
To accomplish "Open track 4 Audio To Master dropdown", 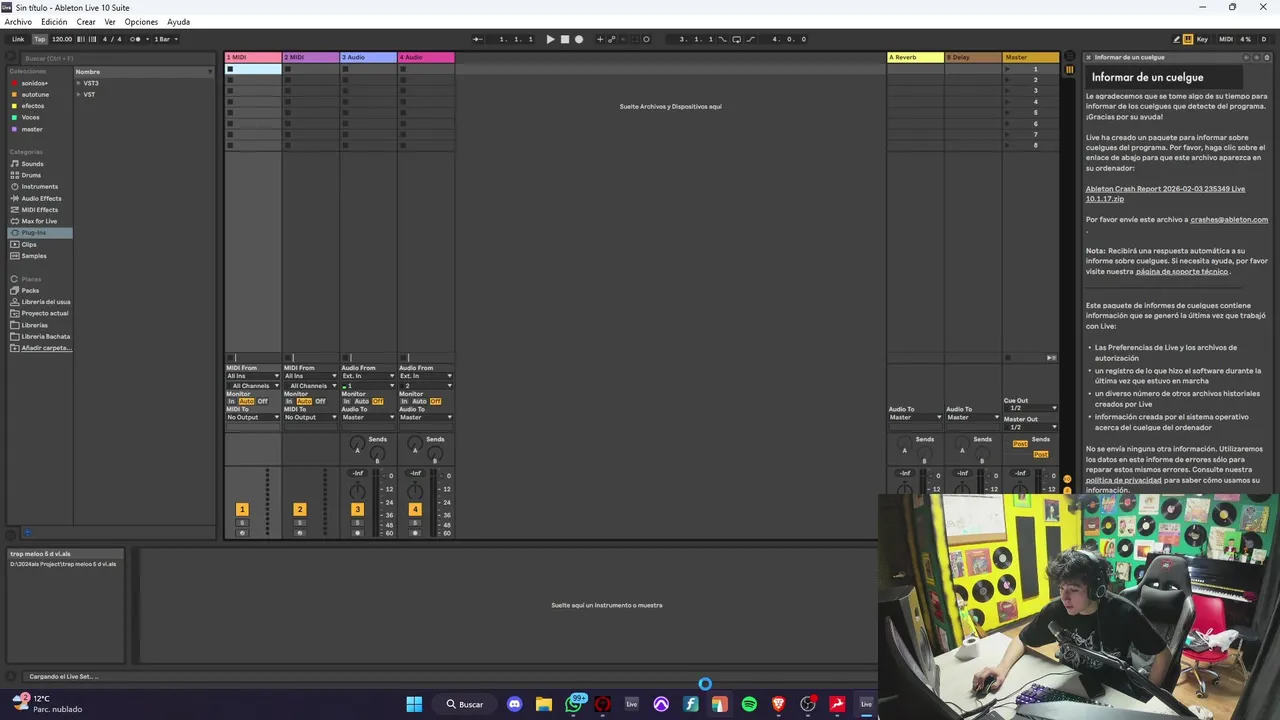I will coord(426,417).
